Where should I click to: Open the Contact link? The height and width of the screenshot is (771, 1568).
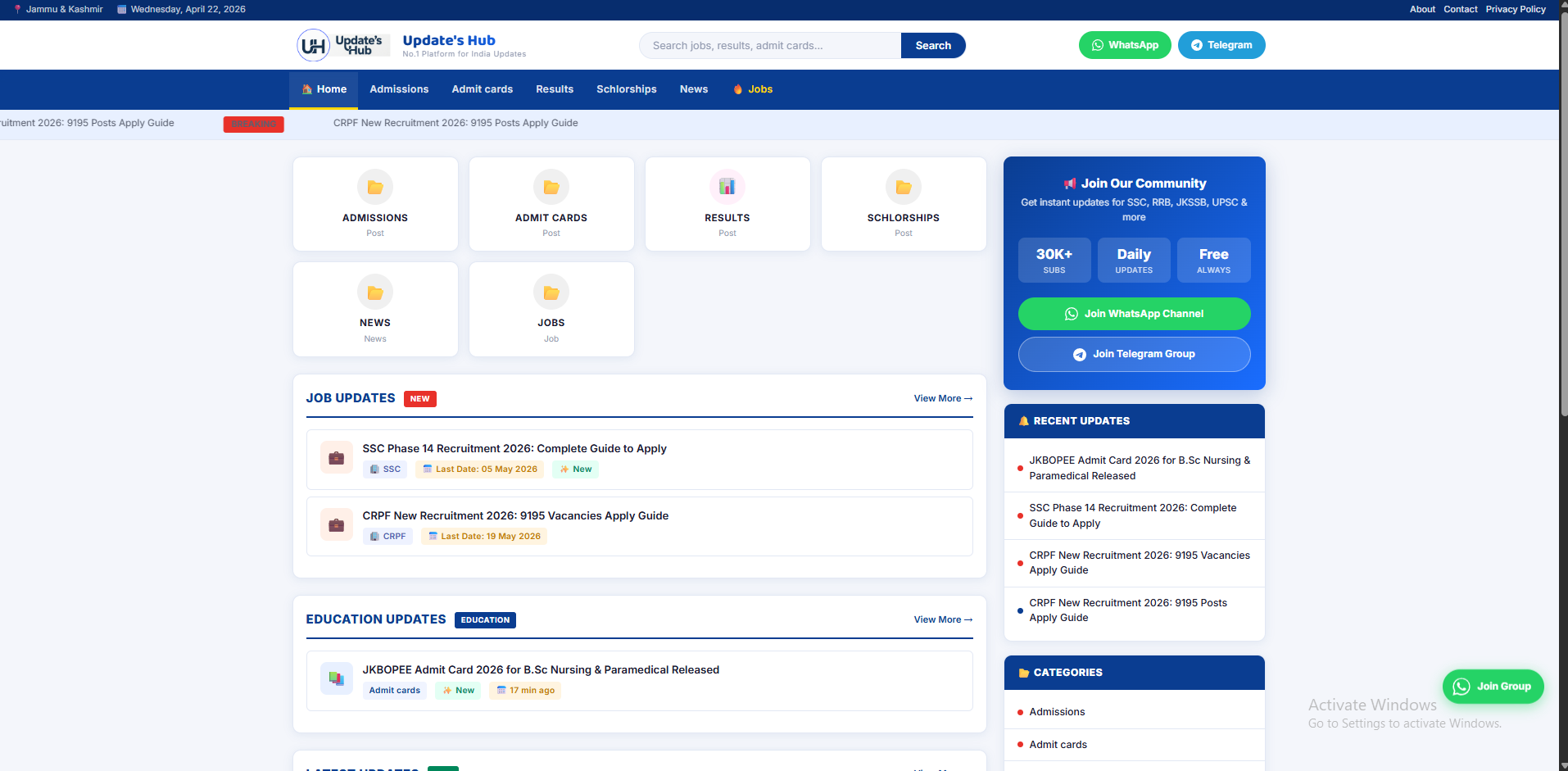[1461, 10]
